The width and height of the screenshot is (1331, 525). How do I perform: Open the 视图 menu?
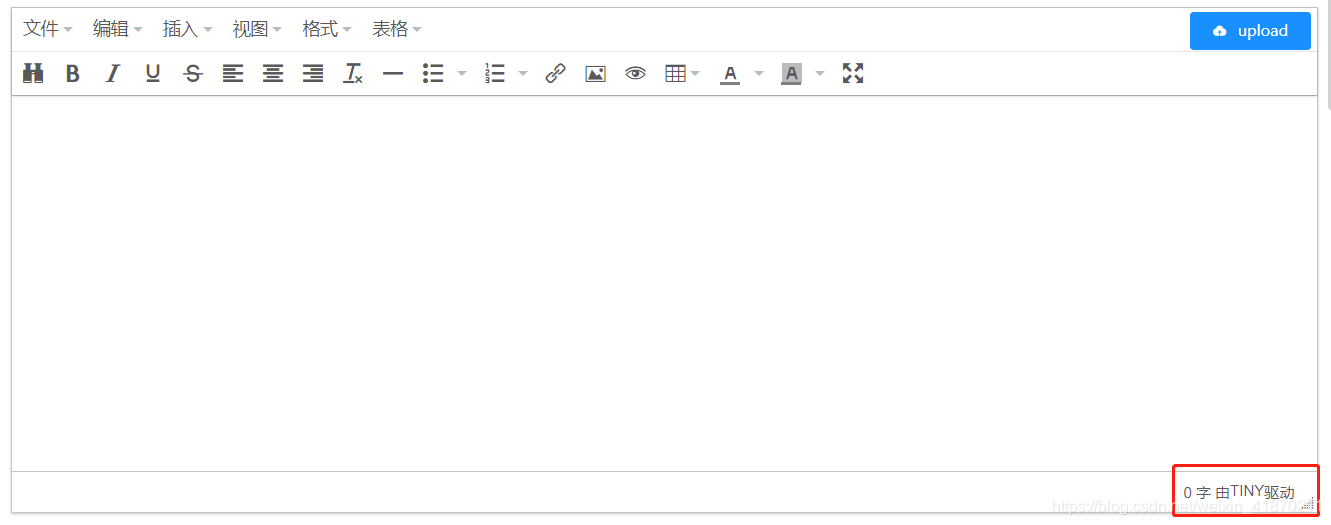258,29
